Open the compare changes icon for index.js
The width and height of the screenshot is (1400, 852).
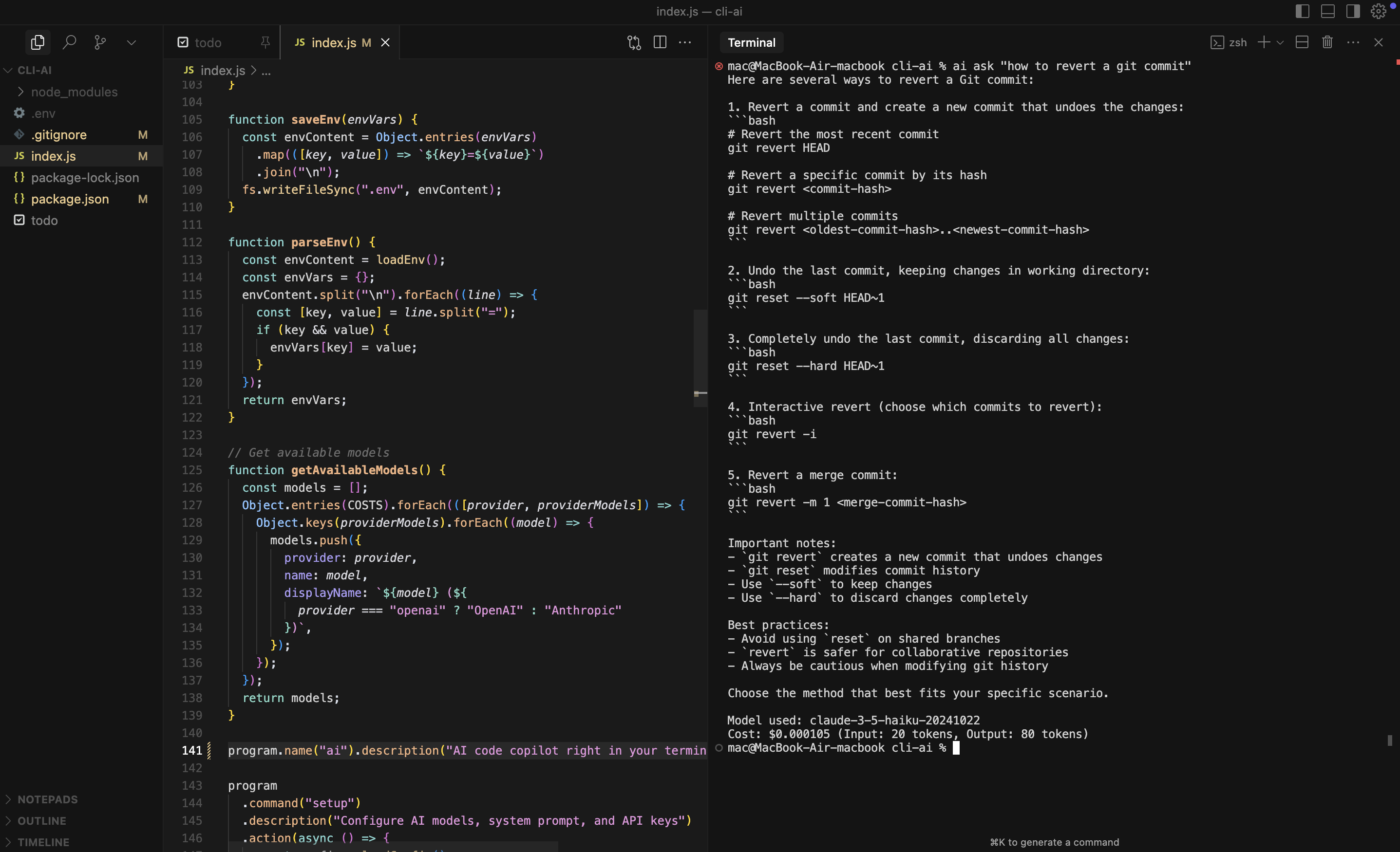click(634, 42)
